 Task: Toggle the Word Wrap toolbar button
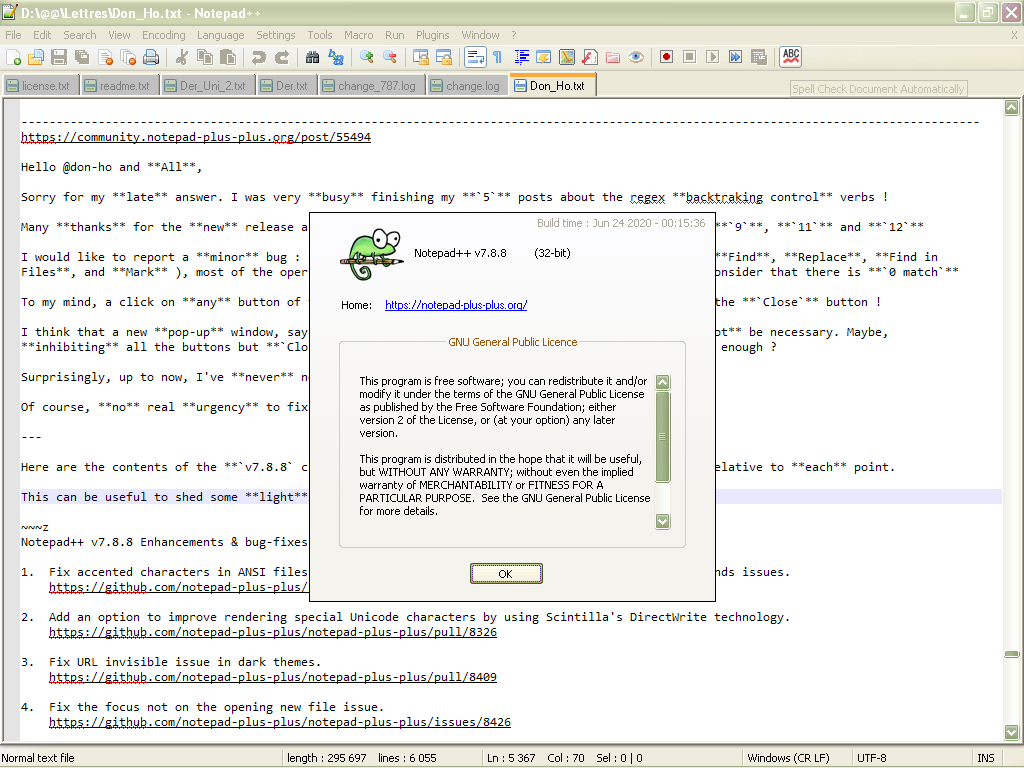click(x=475, y=57)
